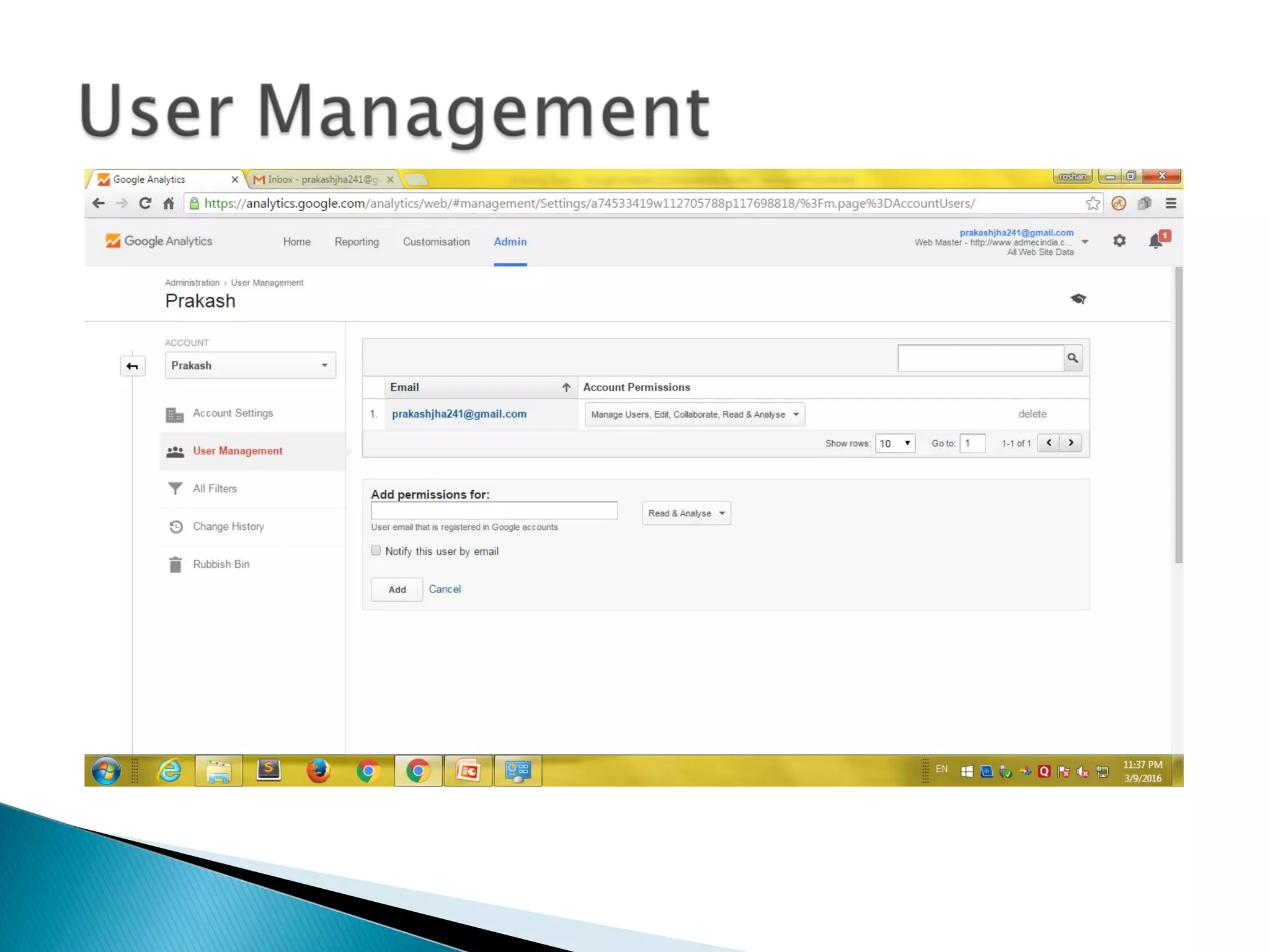Image resolution: width=1270 pixels, height=952 pixels.
Task: Change Show rows dropdown value
Action: coord(895,443)
